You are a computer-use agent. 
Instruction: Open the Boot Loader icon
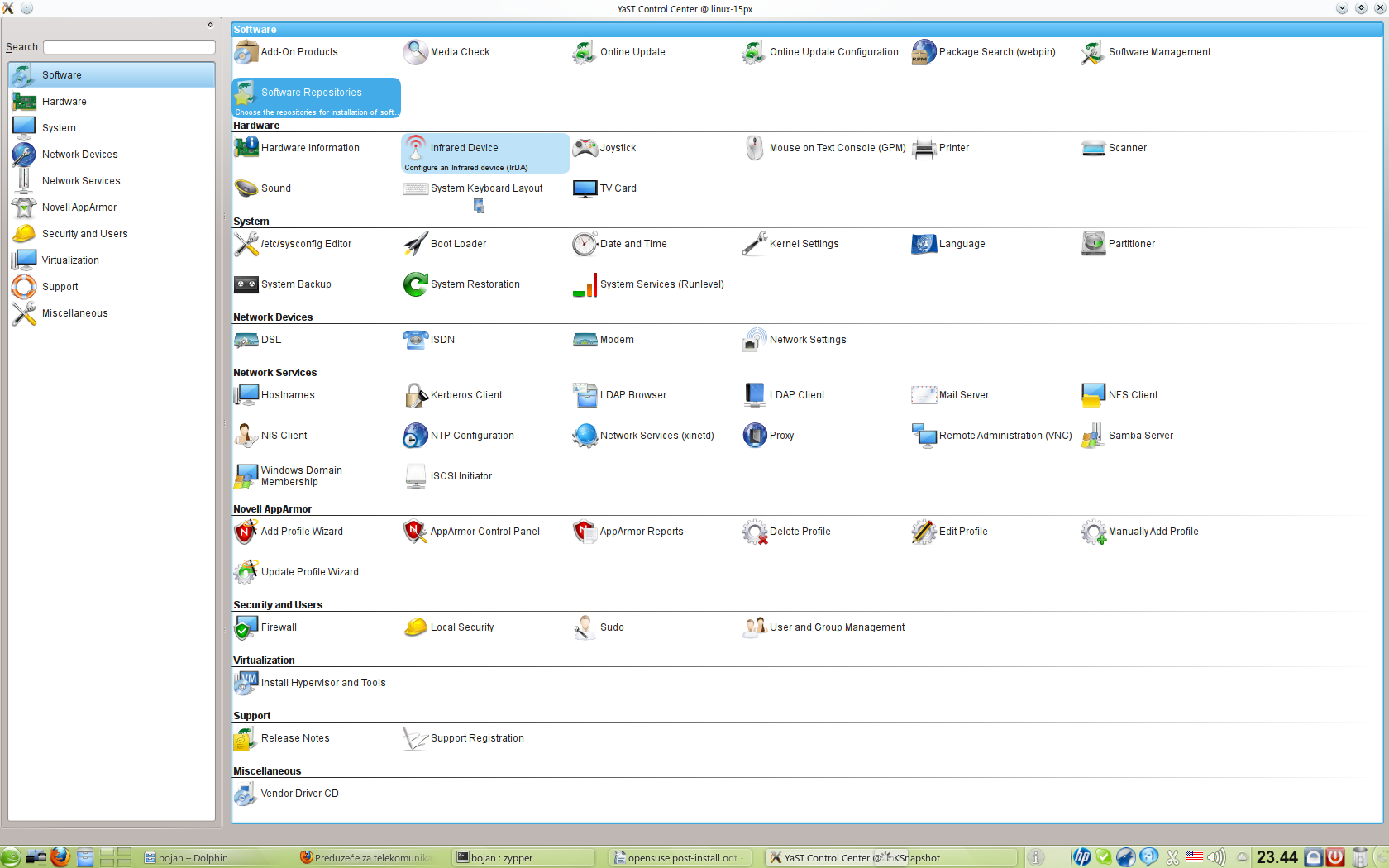[x=415, y=244]
